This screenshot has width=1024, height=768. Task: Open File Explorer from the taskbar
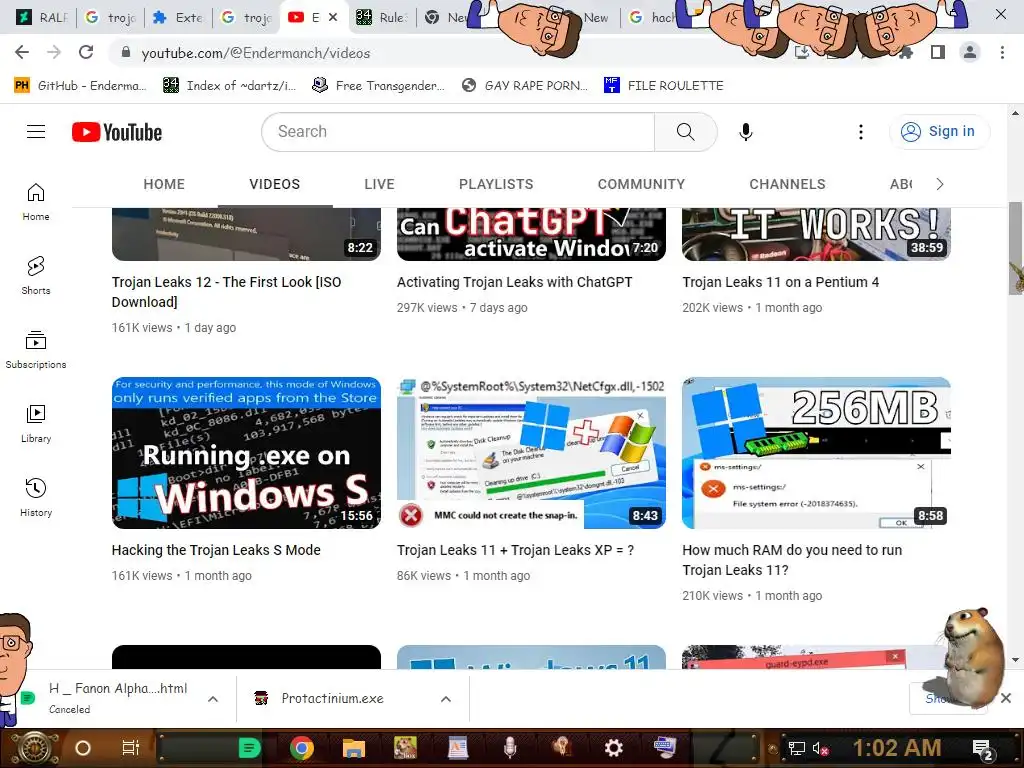[354, 748]
